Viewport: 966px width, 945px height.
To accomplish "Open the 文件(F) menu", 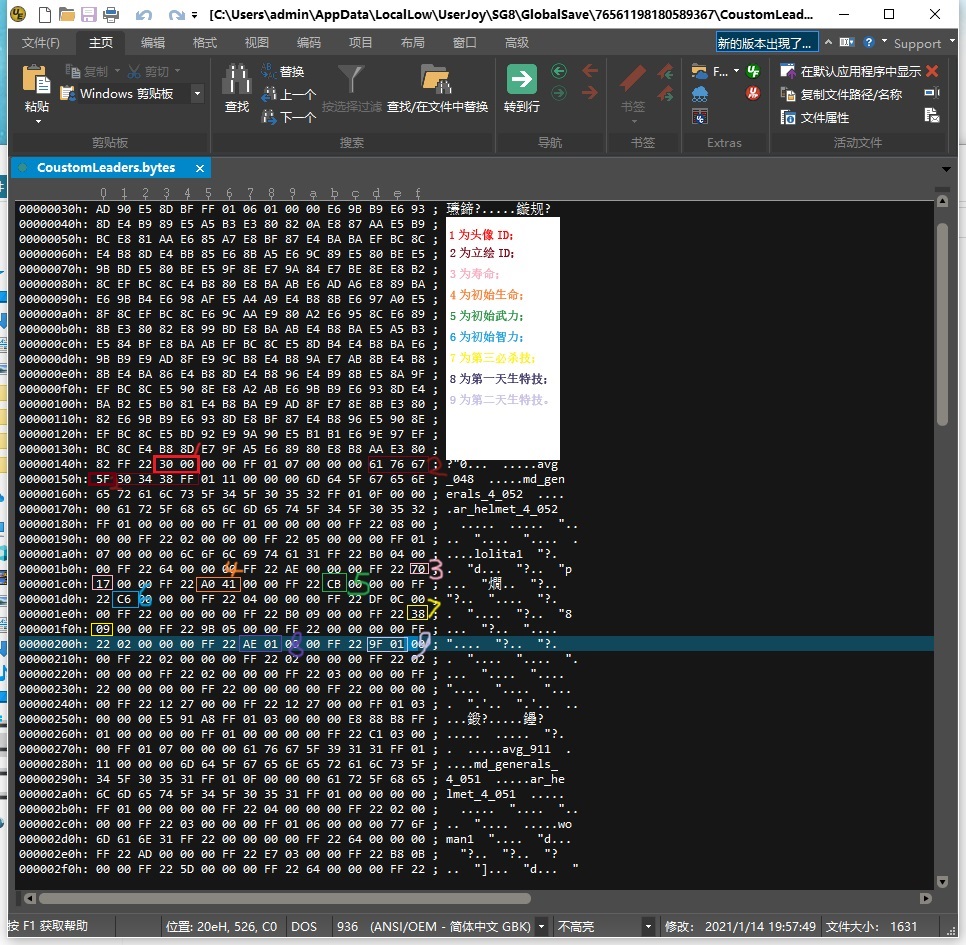I will (41, 43).
